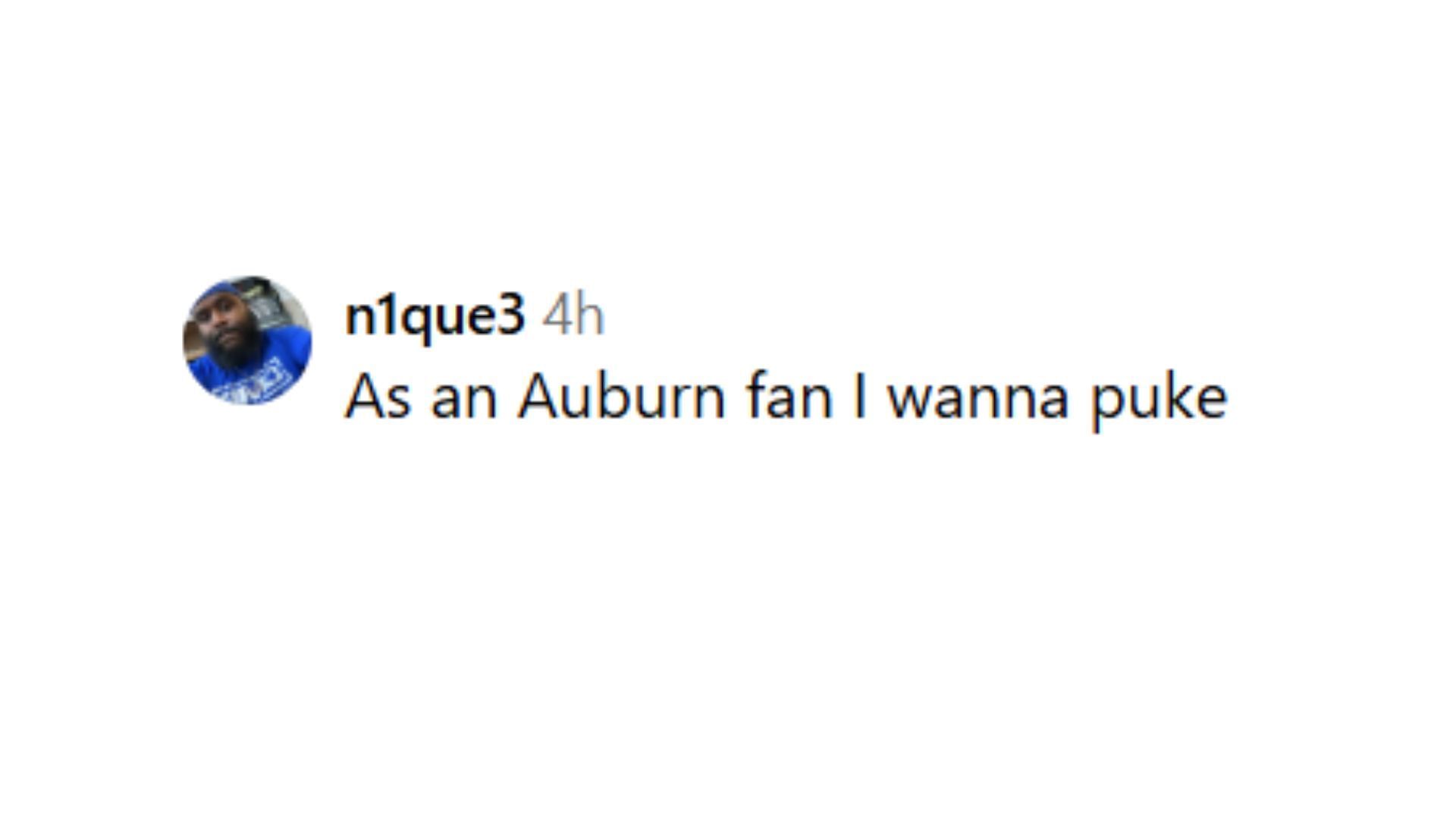
Task: Click the word fan in the comment
Action: tap(789, 397)
